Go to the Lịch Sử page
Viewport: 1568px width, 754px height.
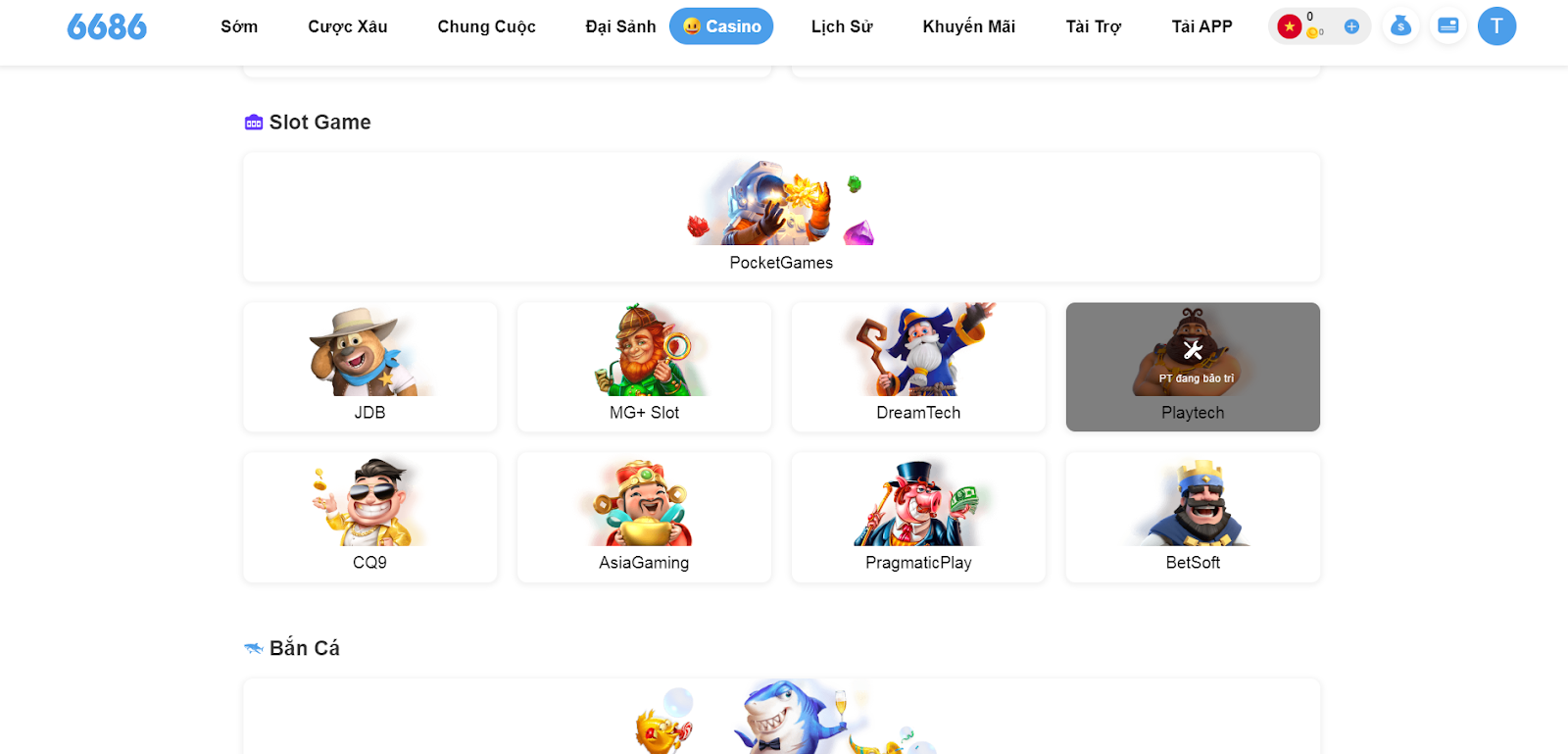[842, 26]
